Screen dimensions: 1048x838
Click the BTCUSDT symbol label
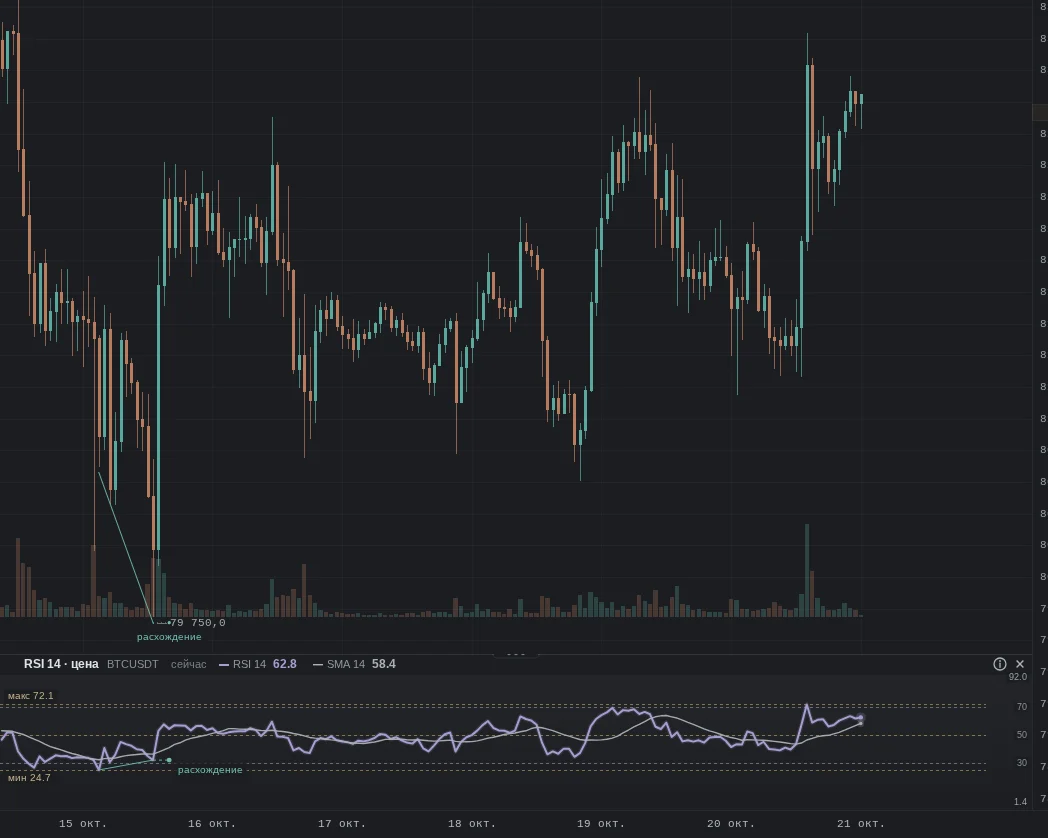click(133, 664)
